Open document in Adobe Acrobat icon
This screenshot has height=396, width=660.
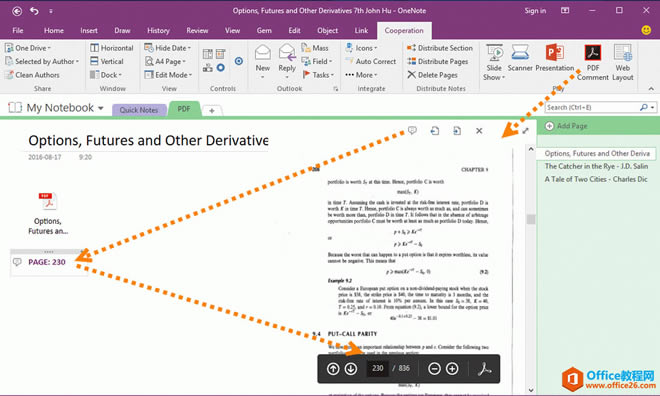pyautogui.click(x=484, y=369)
